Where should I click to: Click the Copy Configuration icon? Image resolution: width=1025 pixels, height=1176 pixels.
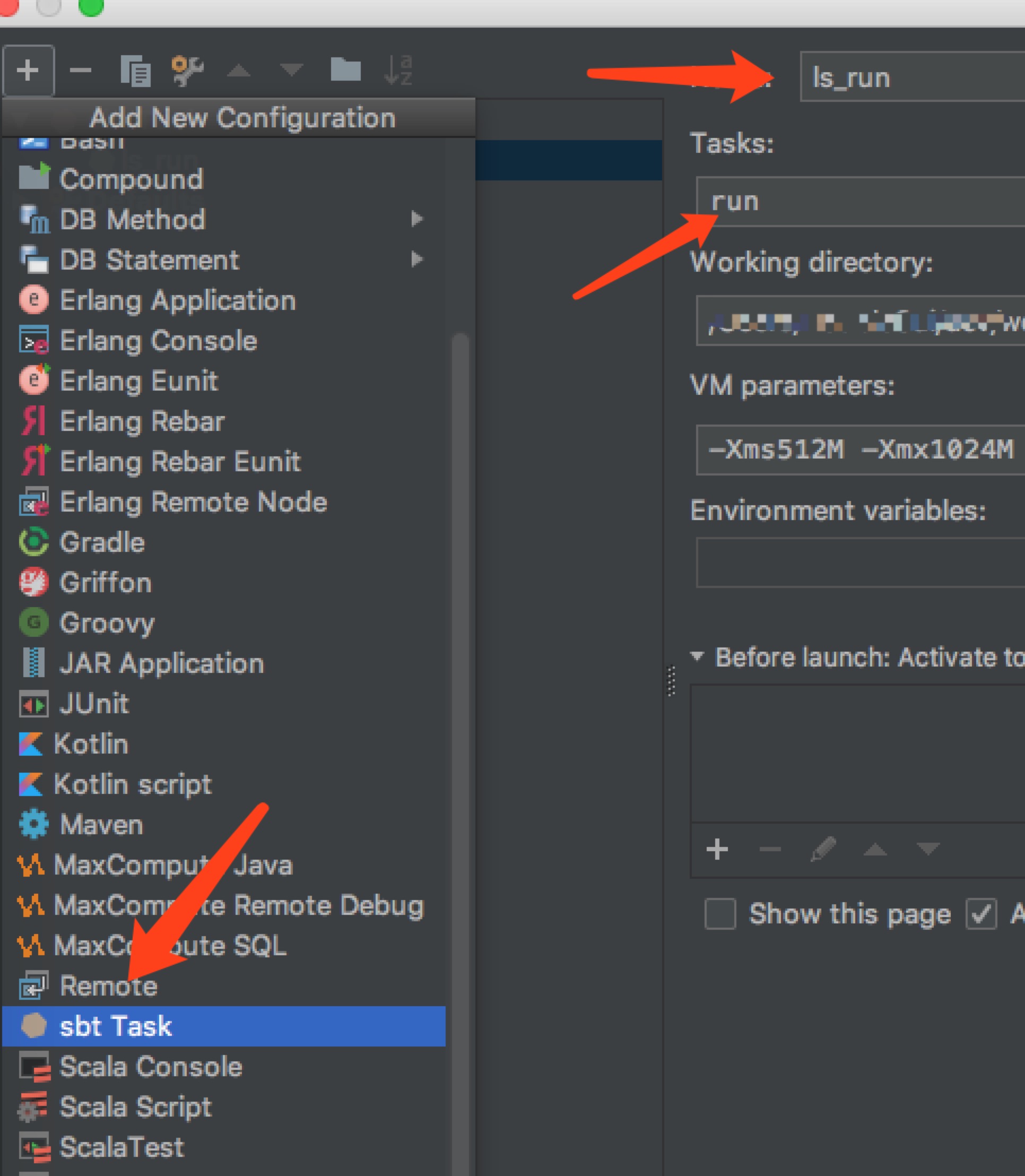click(x=136, y=71)
